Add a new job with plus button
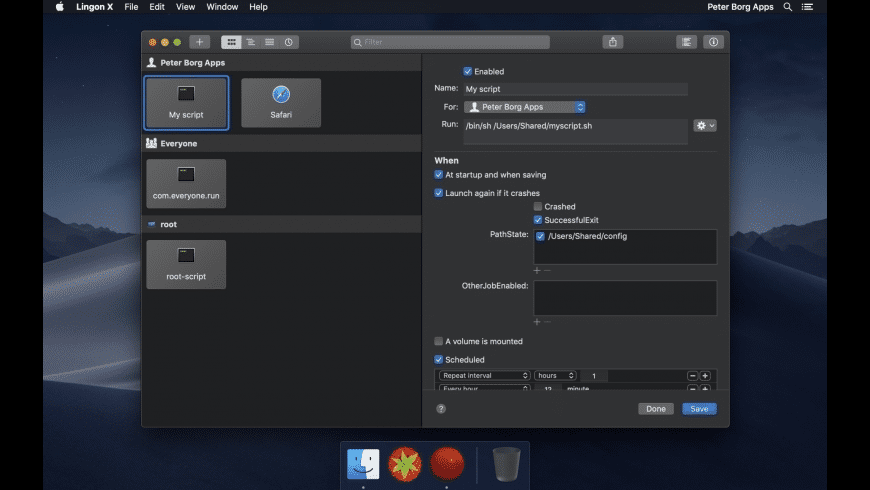This screenshot has height=490, width=870. [199, 42]
